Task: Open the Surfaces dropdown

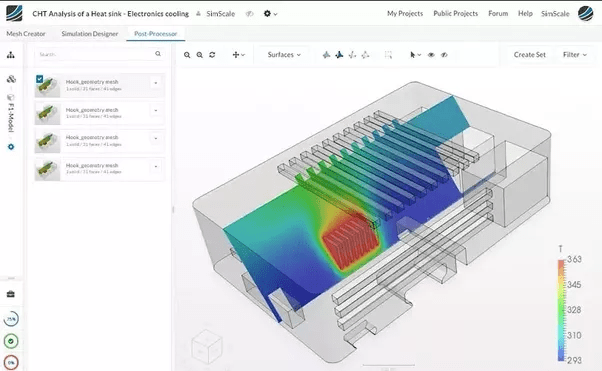Action: coord(284,55)
